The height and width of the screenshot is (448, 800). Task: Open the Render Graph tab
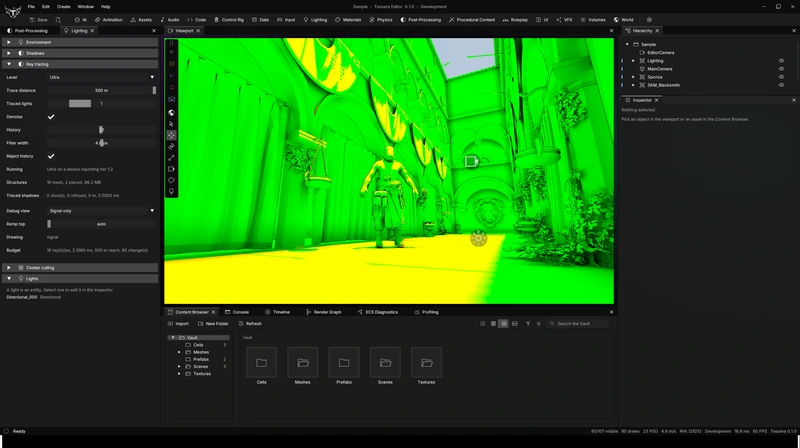click(324, 312)
